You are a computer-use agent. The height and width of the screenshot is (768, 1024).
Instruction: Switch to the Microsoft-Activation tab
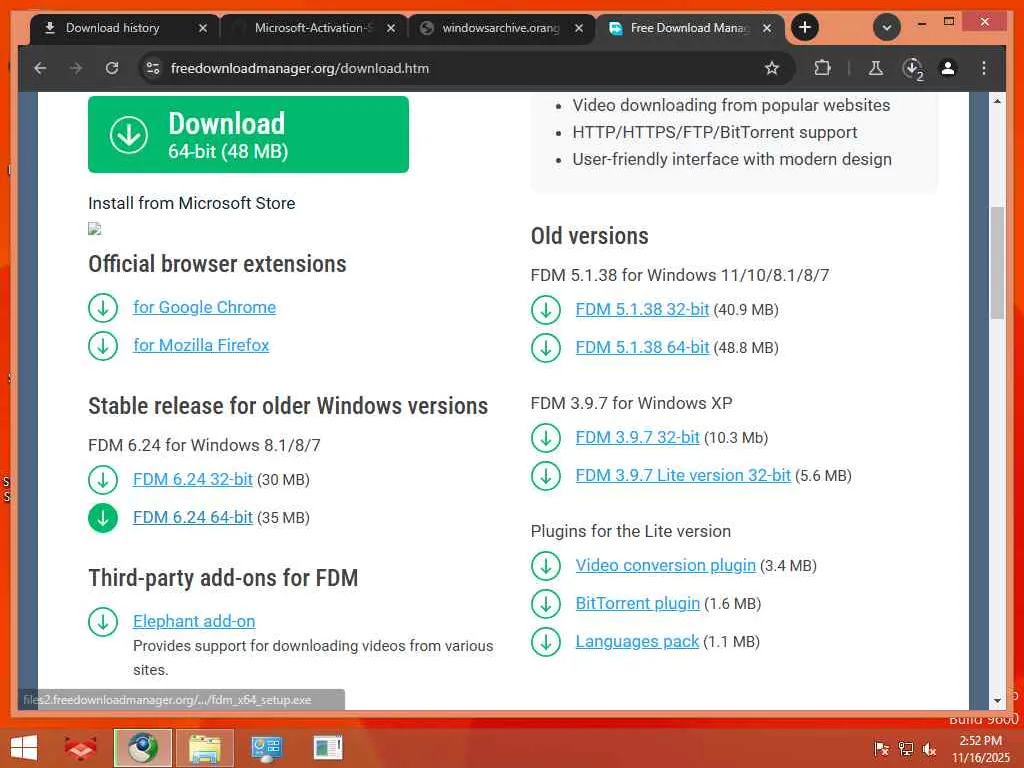pyautogui.click(x=312, y=28)
